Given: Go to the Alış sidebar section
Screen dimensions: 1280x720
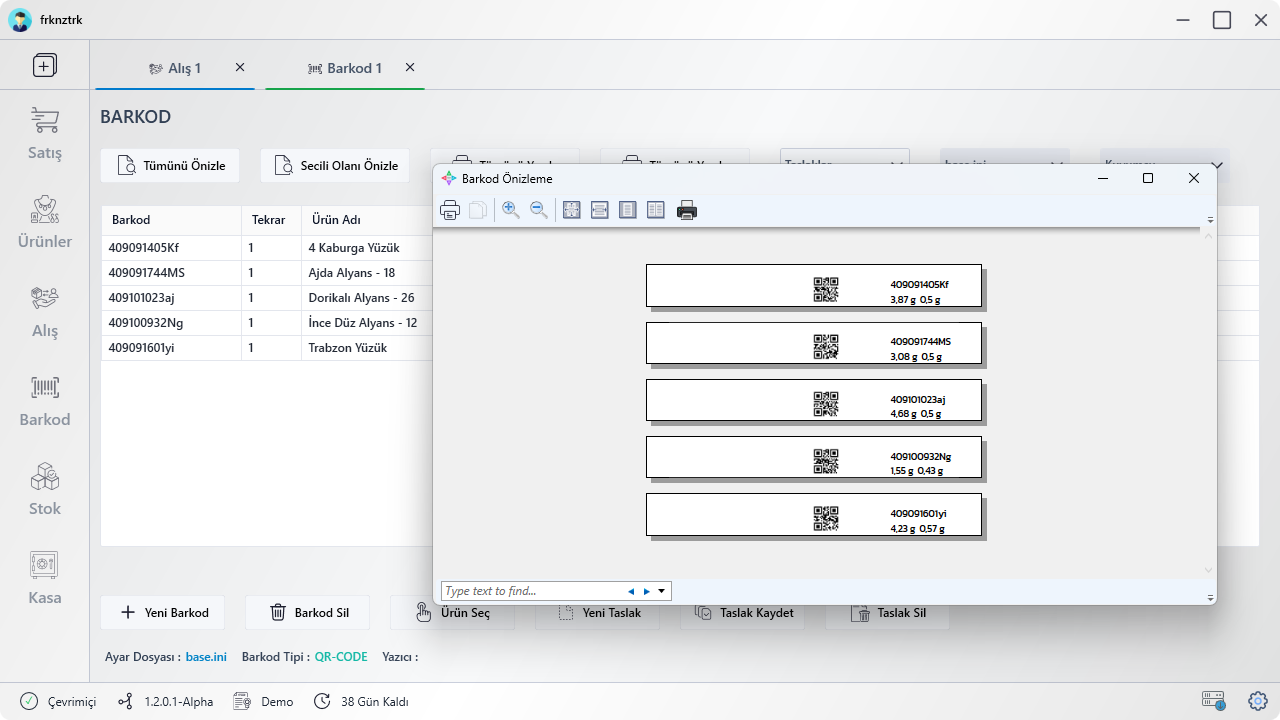Looking at the screenshot, I should click(x=45, y=311).
